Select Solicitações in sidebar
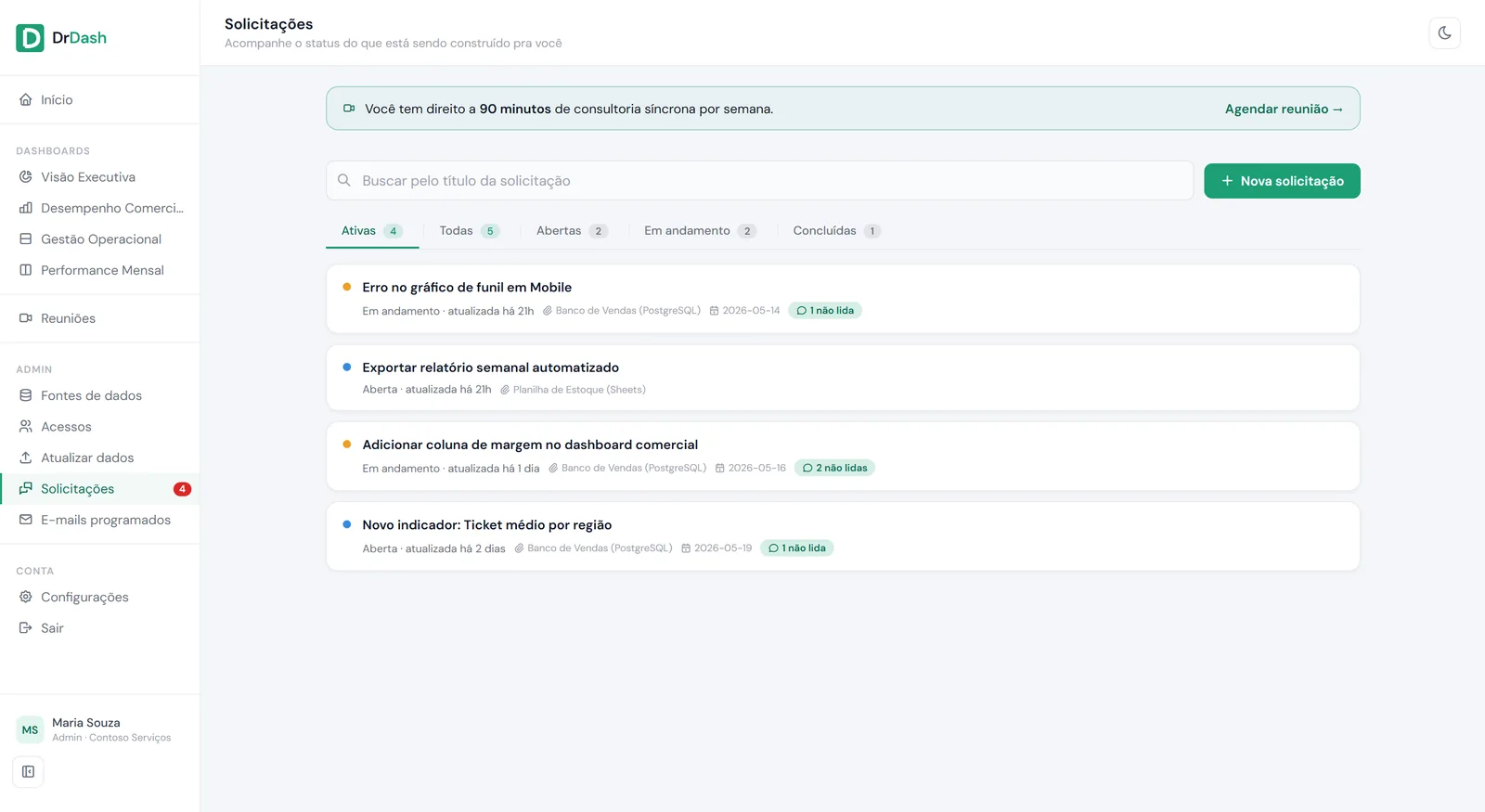This screenshot has height=812, width=1485. click(x=99, y=489)
